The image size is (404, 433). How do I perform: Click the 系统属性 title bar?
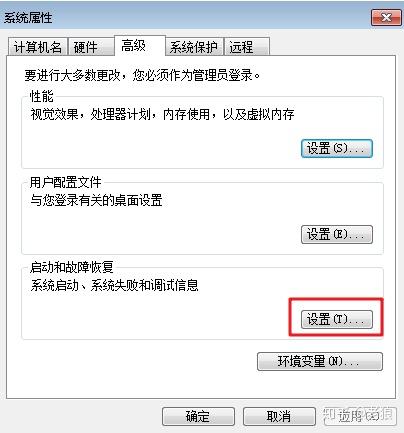point(187,17)
